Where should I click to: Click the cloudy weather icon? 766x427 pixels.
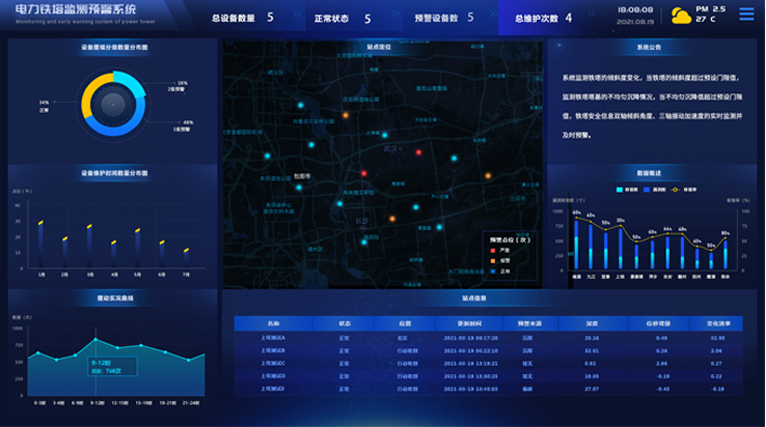[x=681, y=16]
